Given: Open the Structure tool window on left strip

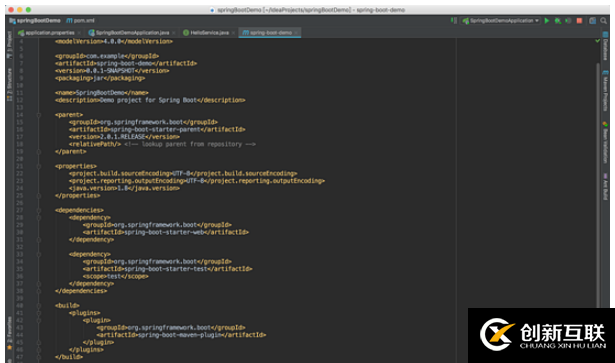Looking at the screenshot, I should (x=9, y=84).
